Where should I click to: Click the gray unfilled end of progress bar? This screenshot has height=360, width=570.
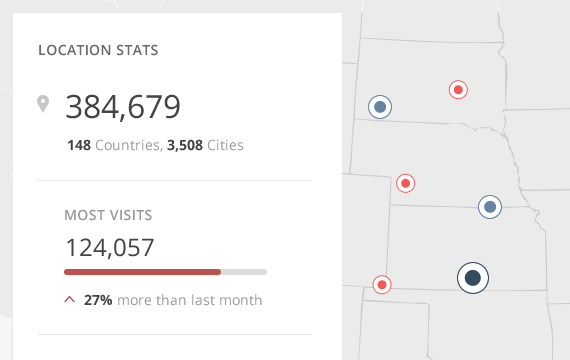coord(244,272)
